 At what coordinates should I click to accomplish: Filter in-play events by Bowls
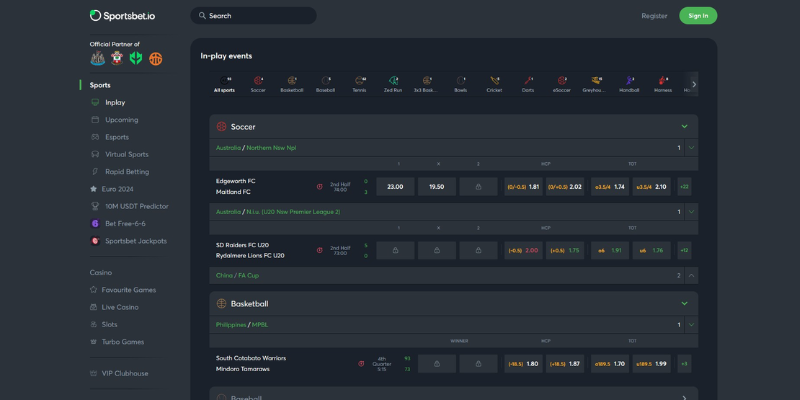[461, 84]
